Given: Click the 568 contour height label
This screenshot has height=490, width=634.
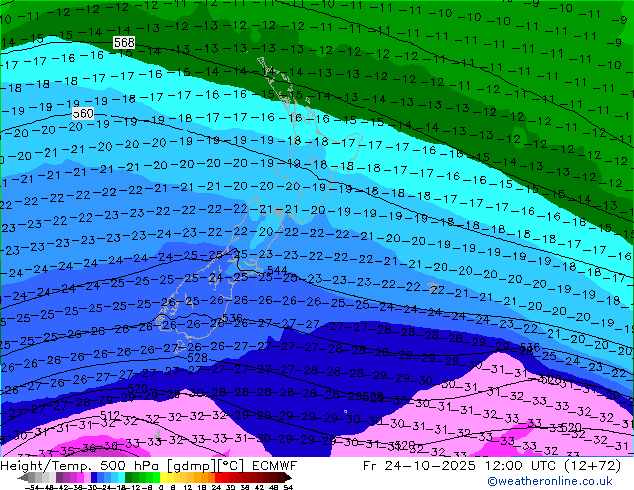Looking at the screenshot, I should pyautogui.click(x=124, y=42).
